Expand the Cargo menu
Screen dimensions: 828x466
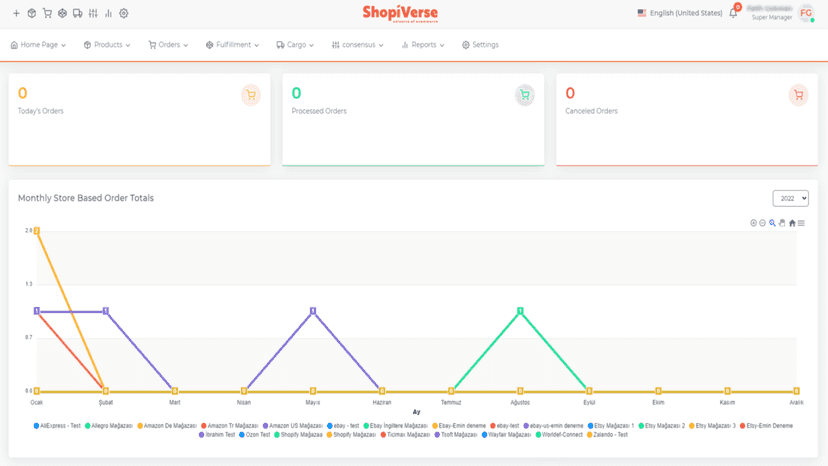point(295,45)
